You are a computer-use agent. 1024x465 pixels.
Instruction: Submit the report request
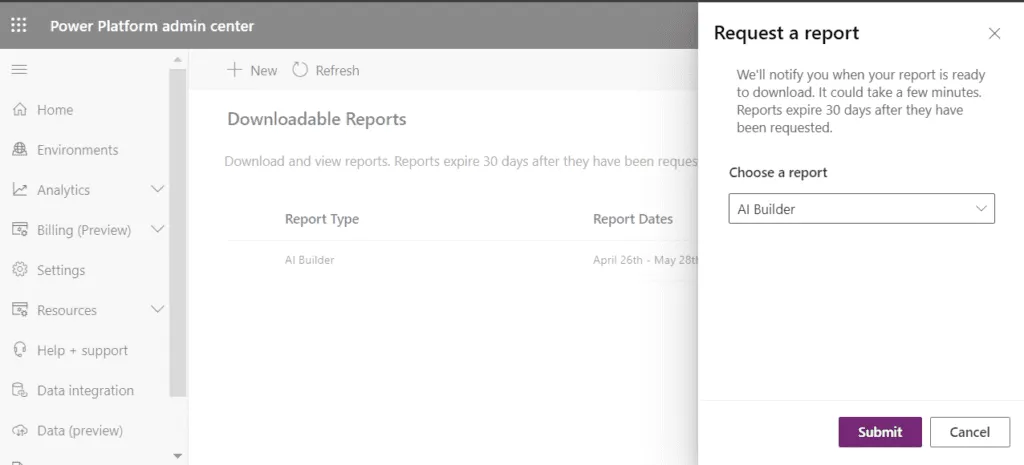point(880,432)
